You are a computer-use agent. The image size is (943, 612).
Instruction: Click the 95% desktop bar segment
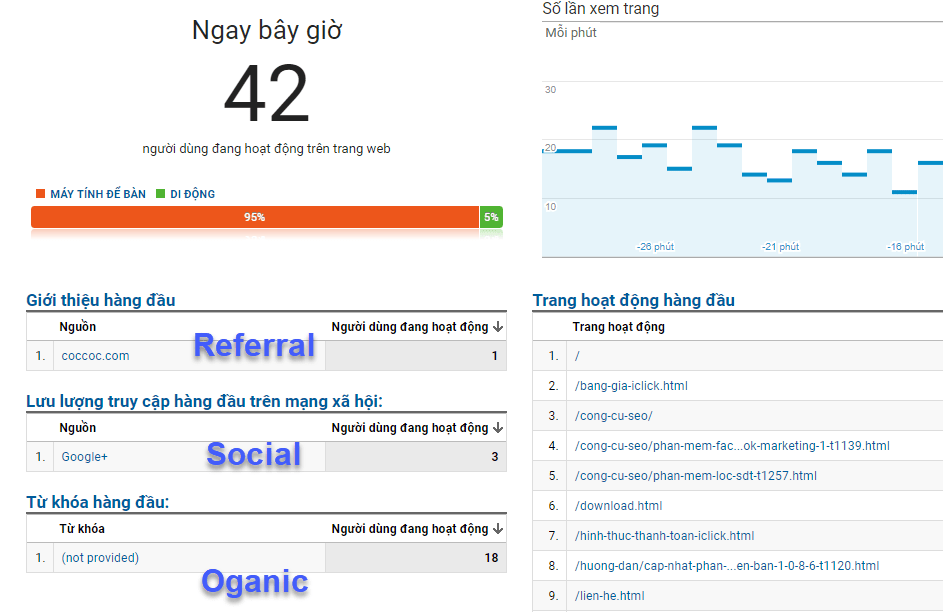pyautogui.click(x=254, y=216)
